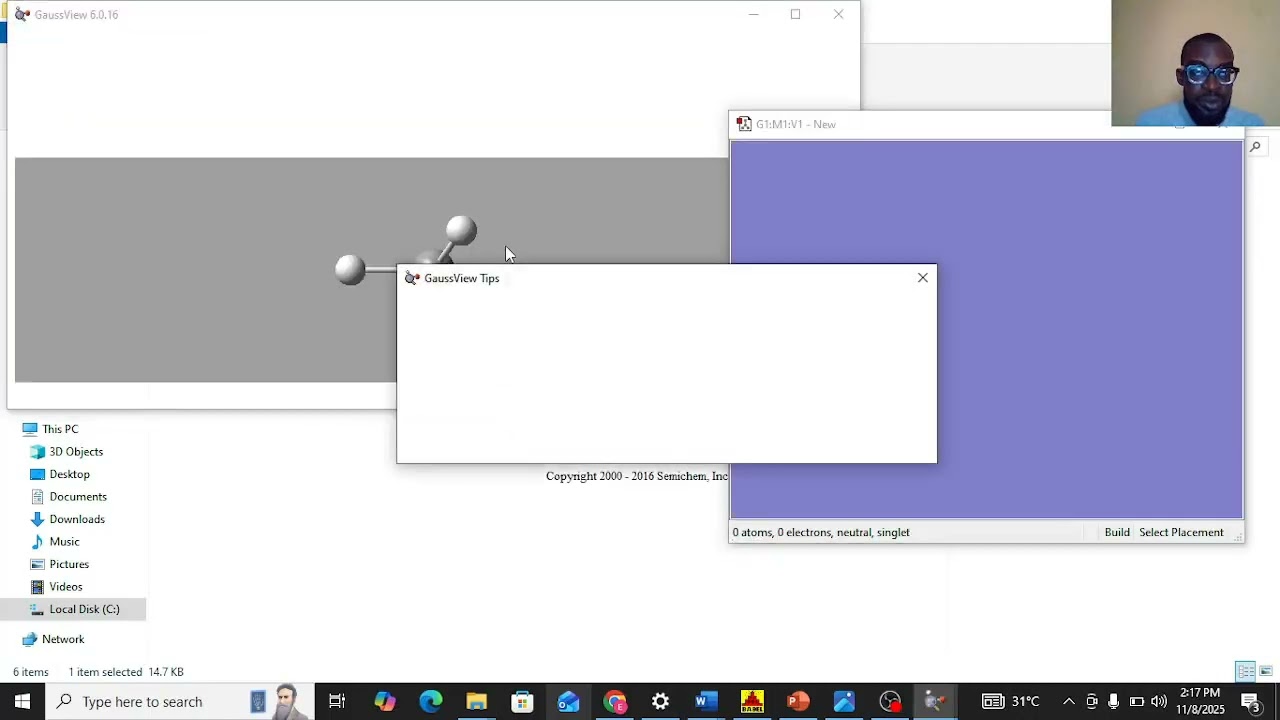
Task: Click the GaussView Tips dialog icon
Action: [411, 278]
